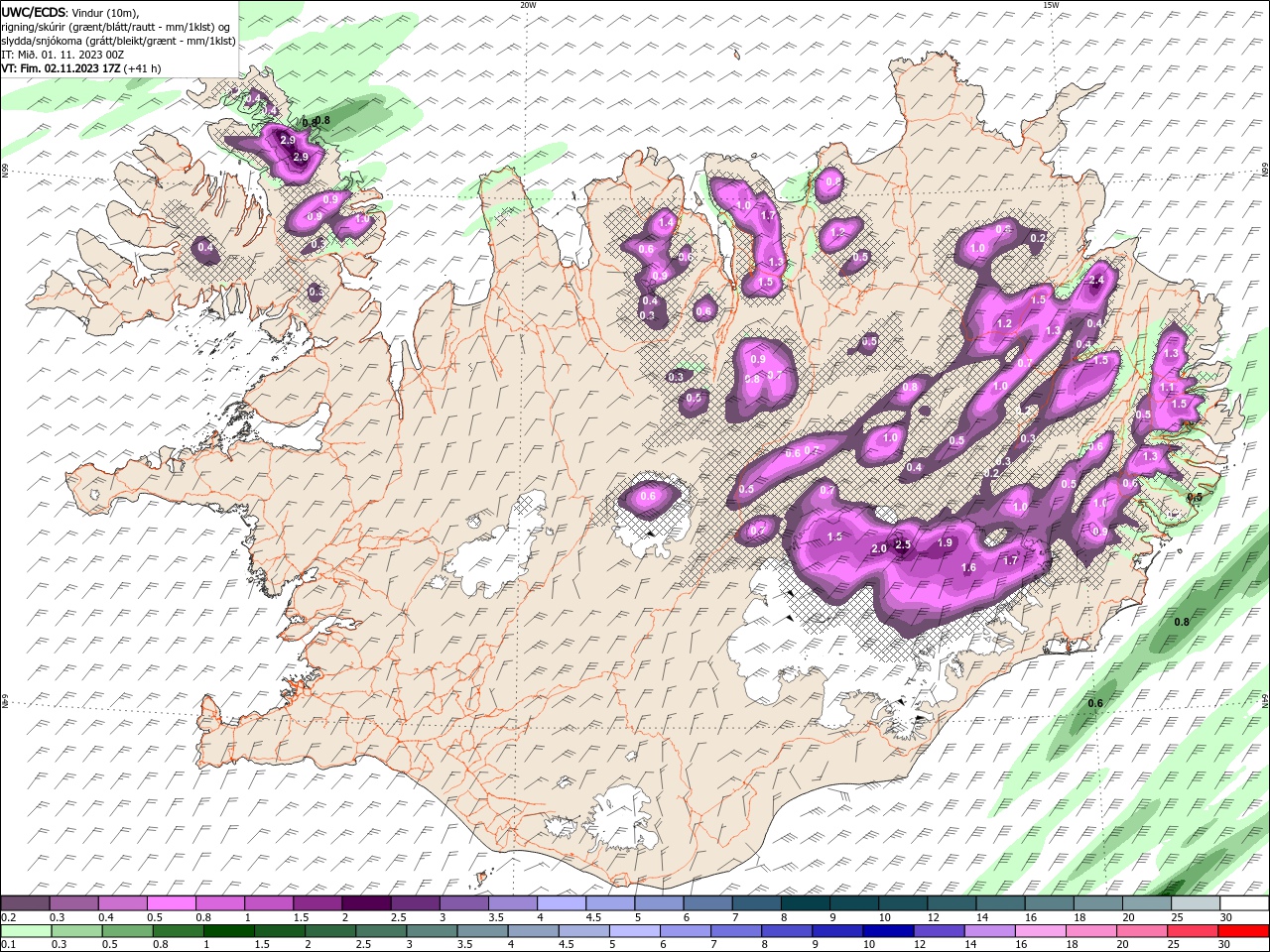
Task: Pick the light purple rain swatch starting at 14
Action: pos(991,931)
